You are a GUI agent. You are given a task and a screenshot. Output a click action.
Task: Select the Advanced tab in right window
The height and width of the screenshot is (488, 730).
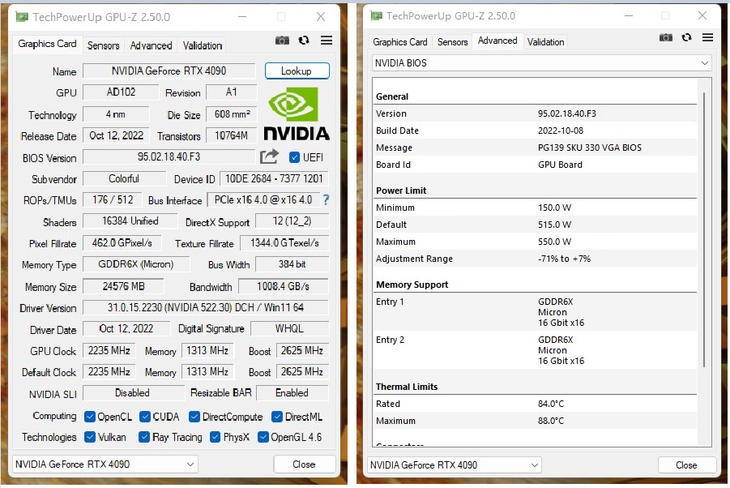click(x=497, y=41)
